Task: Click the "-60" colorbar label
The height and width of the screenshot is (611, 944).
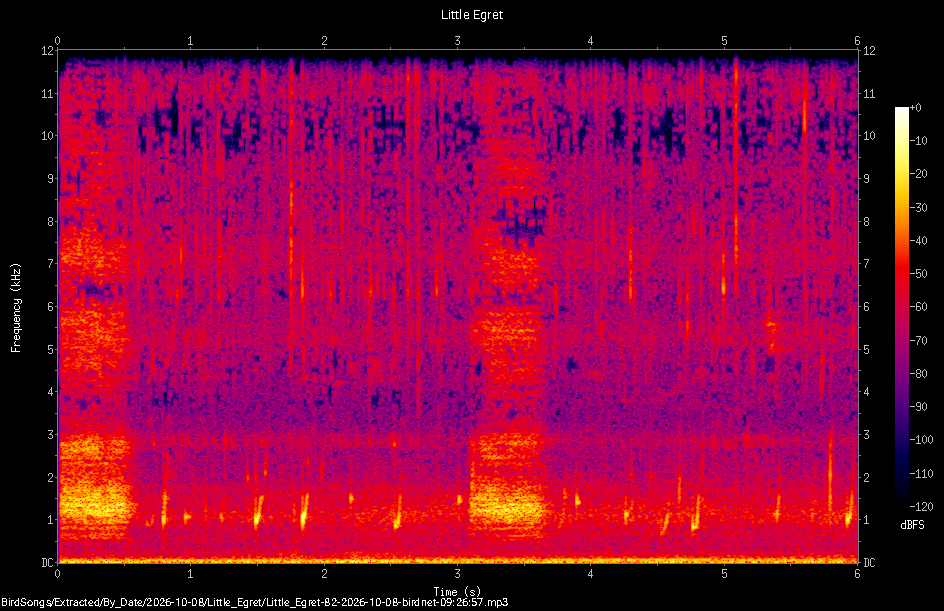Action: 918,307
